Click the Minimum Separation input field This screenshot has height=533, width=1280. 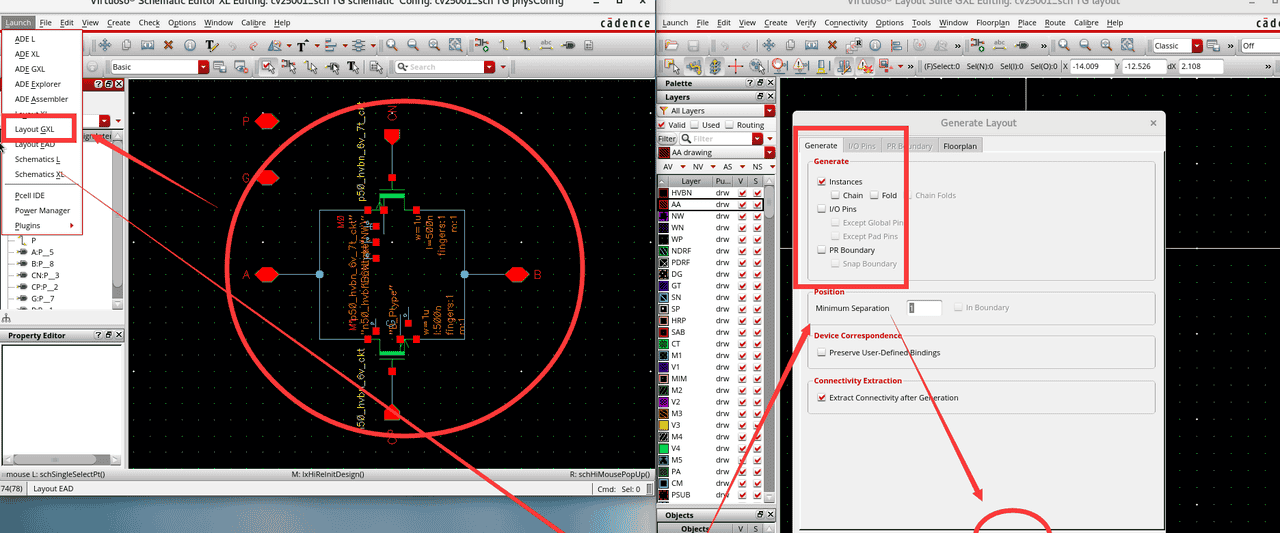point(925,308)
